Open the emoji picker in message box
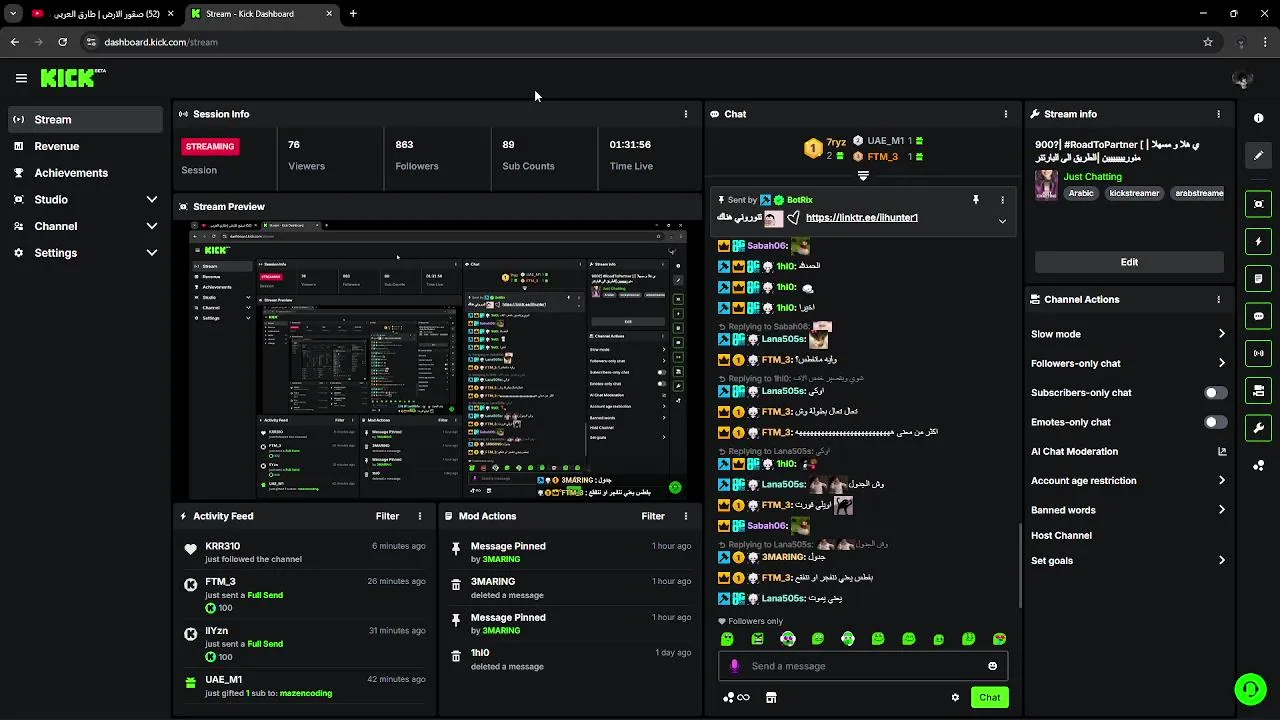 (992, 666)
